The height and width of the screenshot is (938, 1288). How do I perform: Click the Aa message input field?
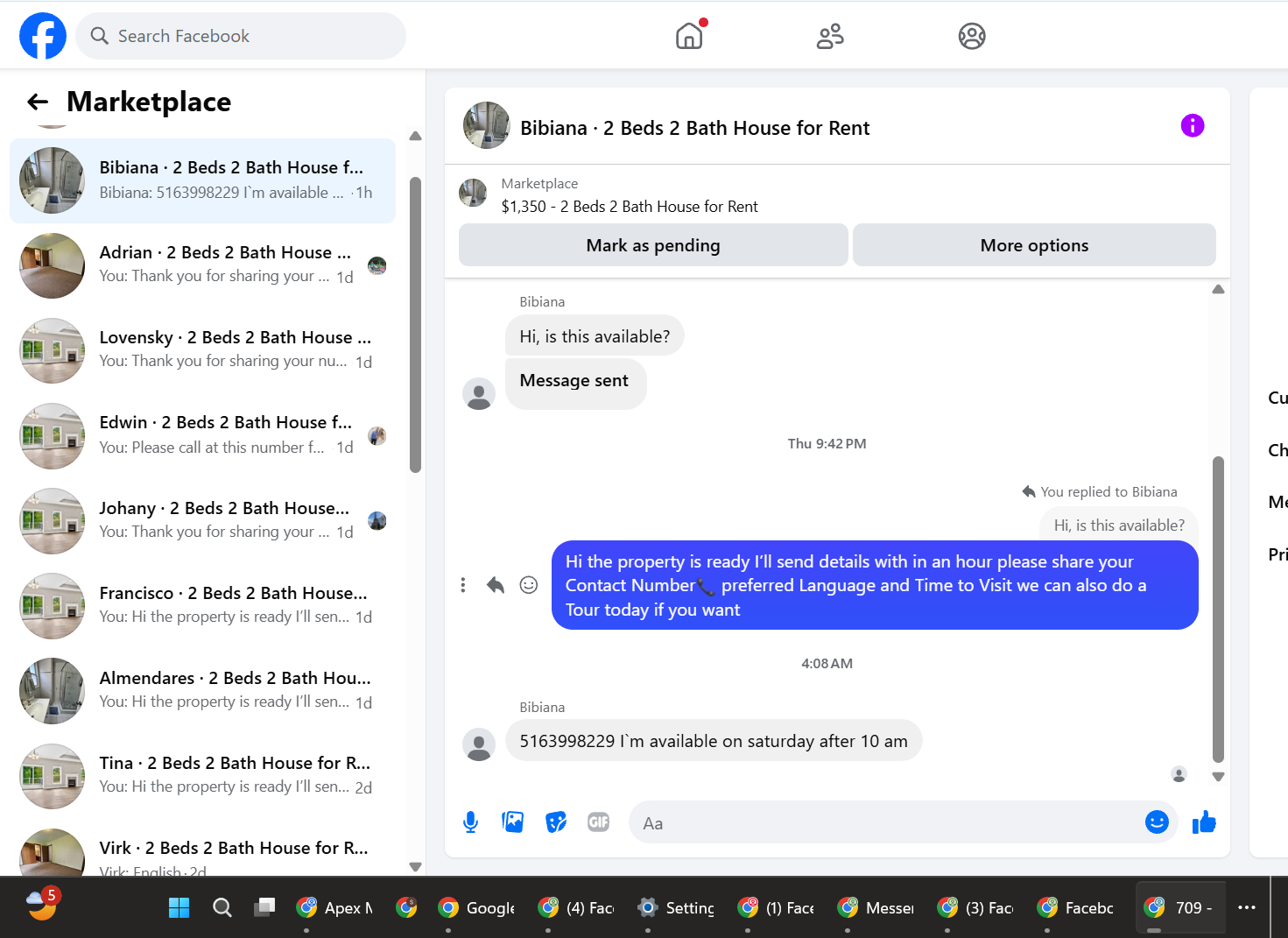click(884, 822)
